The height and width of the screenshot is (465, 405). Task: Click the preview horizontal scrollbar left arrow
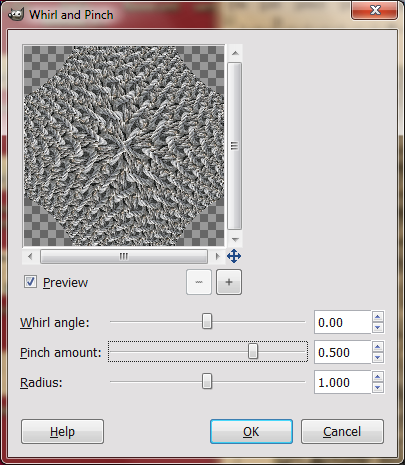pyautogui.click(x=30, y=256)
